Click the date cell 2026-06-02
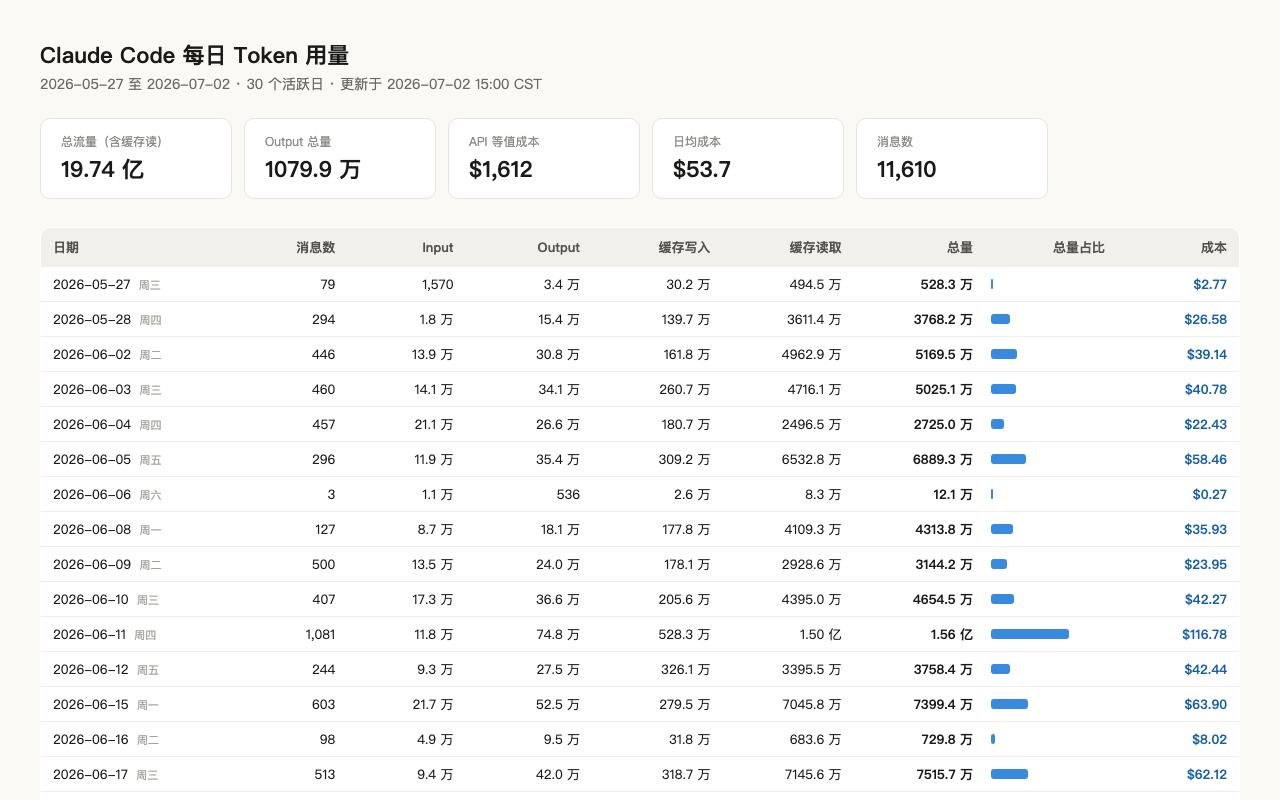 [x=92, y=354]
